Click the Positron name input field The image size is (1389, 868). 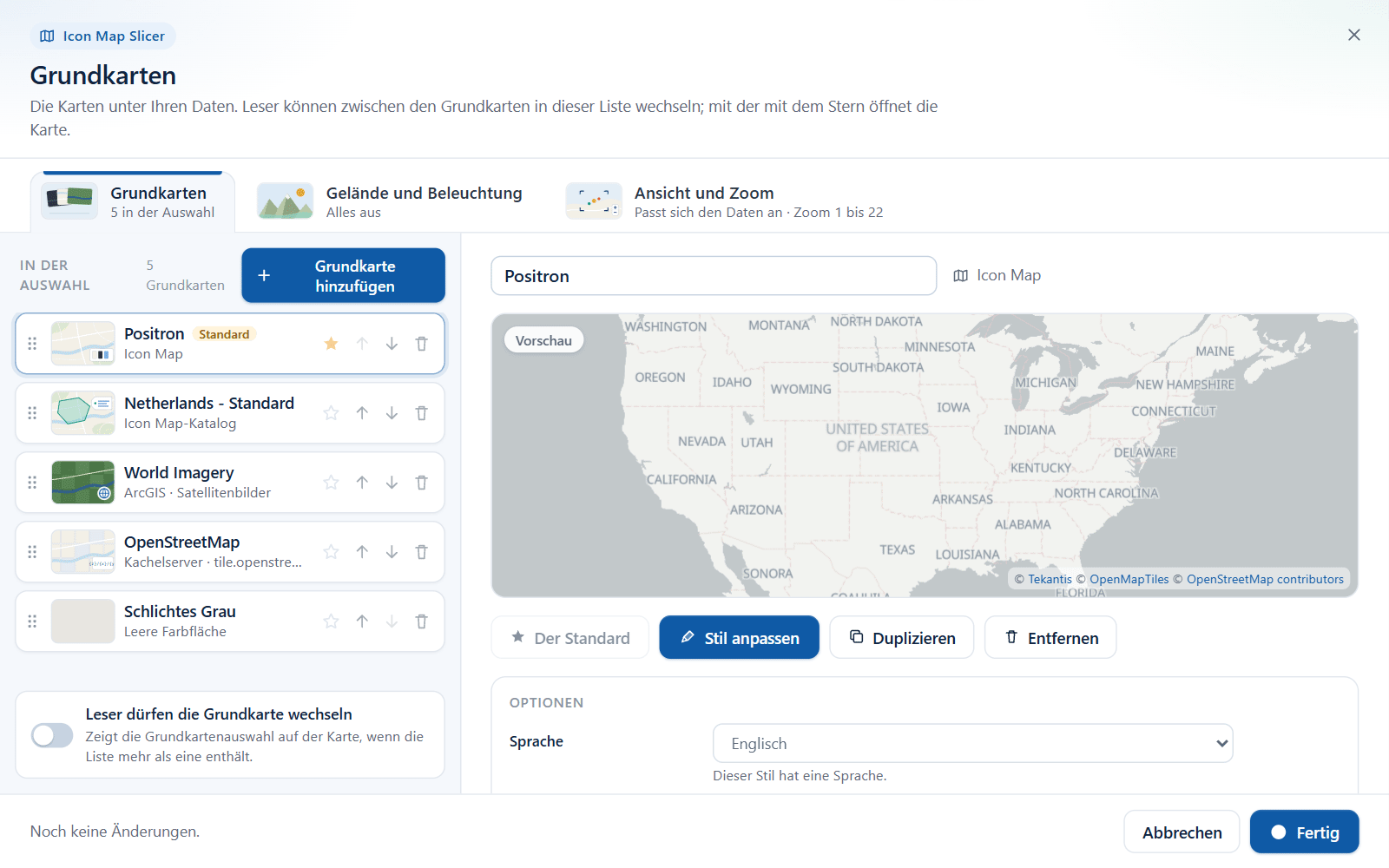714,276
